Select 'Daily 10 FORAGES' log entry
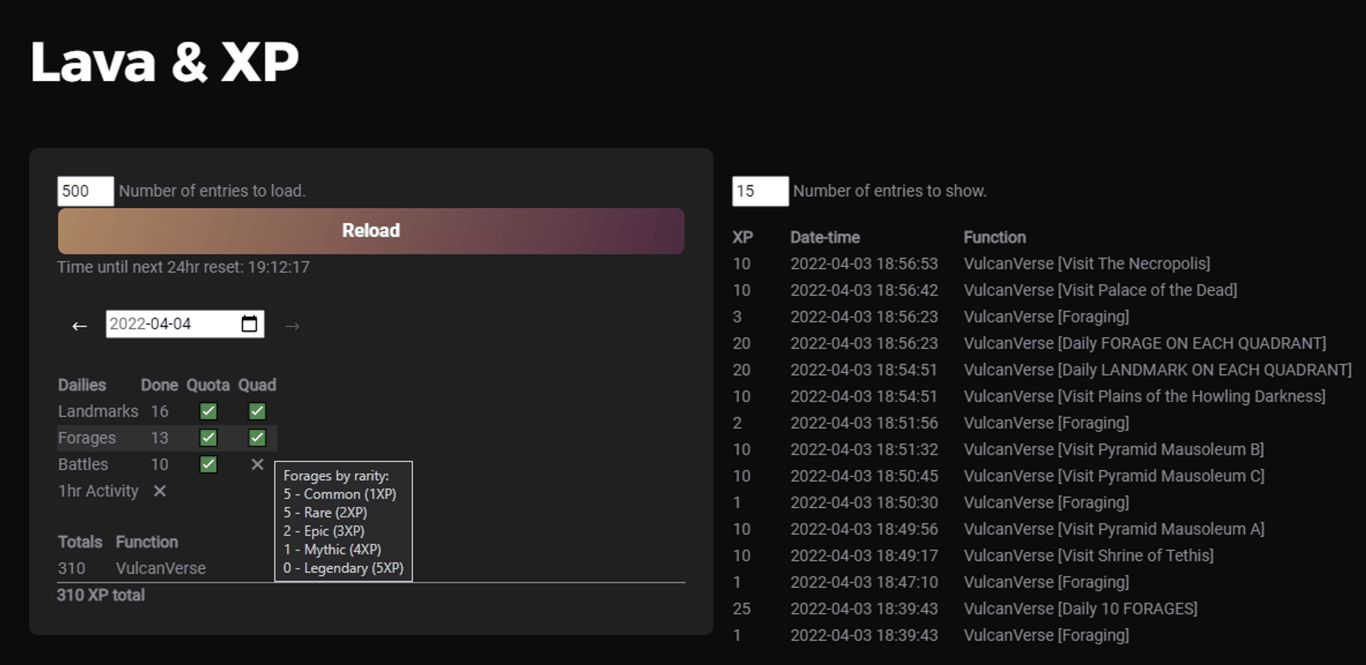This screenshot has height=665, width=1366. point(1081,608)
